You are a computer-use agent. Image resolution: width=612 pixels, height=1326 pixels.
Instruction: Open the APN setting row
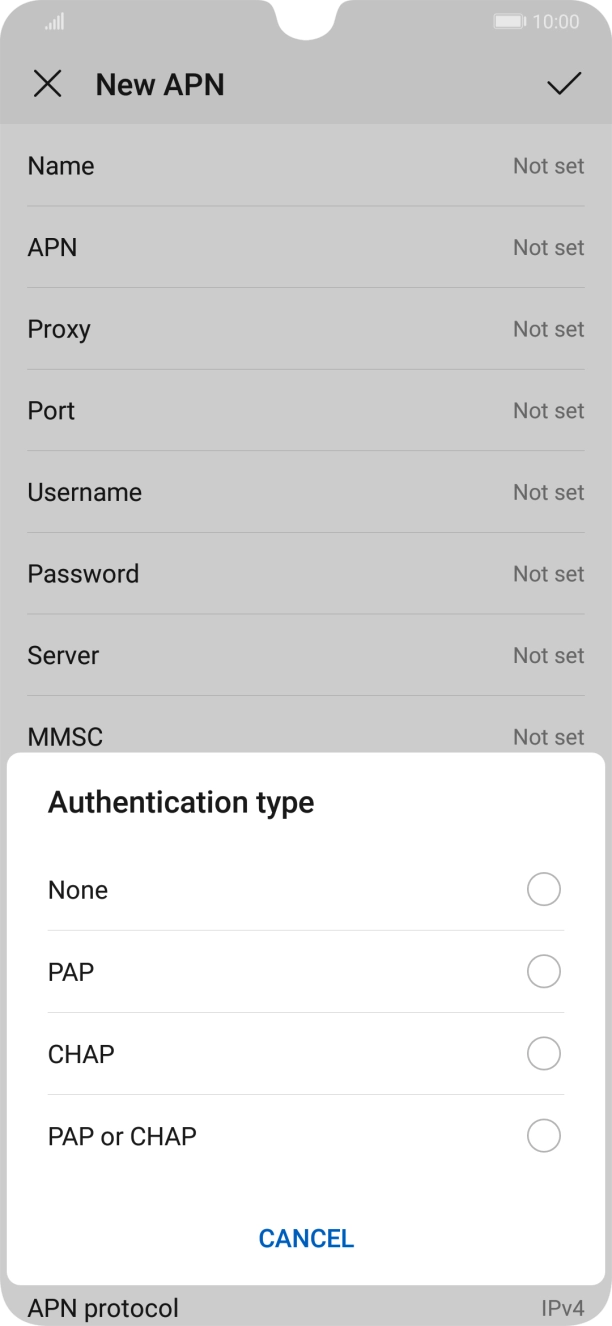pos(306,247)
